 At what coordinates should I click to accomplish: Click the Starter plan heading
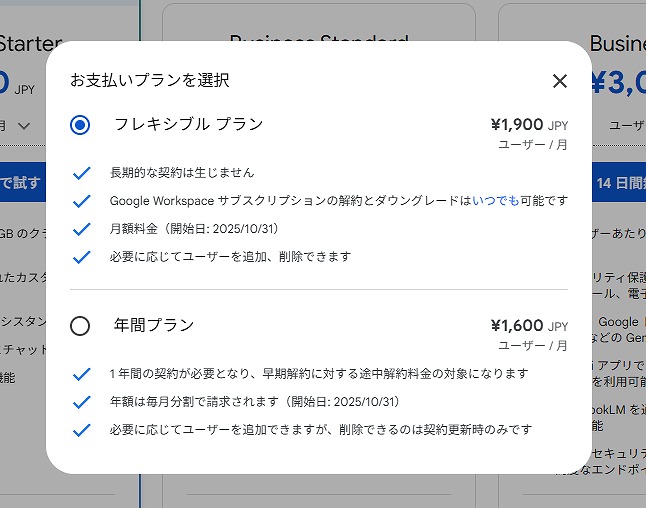click(30, 44)
